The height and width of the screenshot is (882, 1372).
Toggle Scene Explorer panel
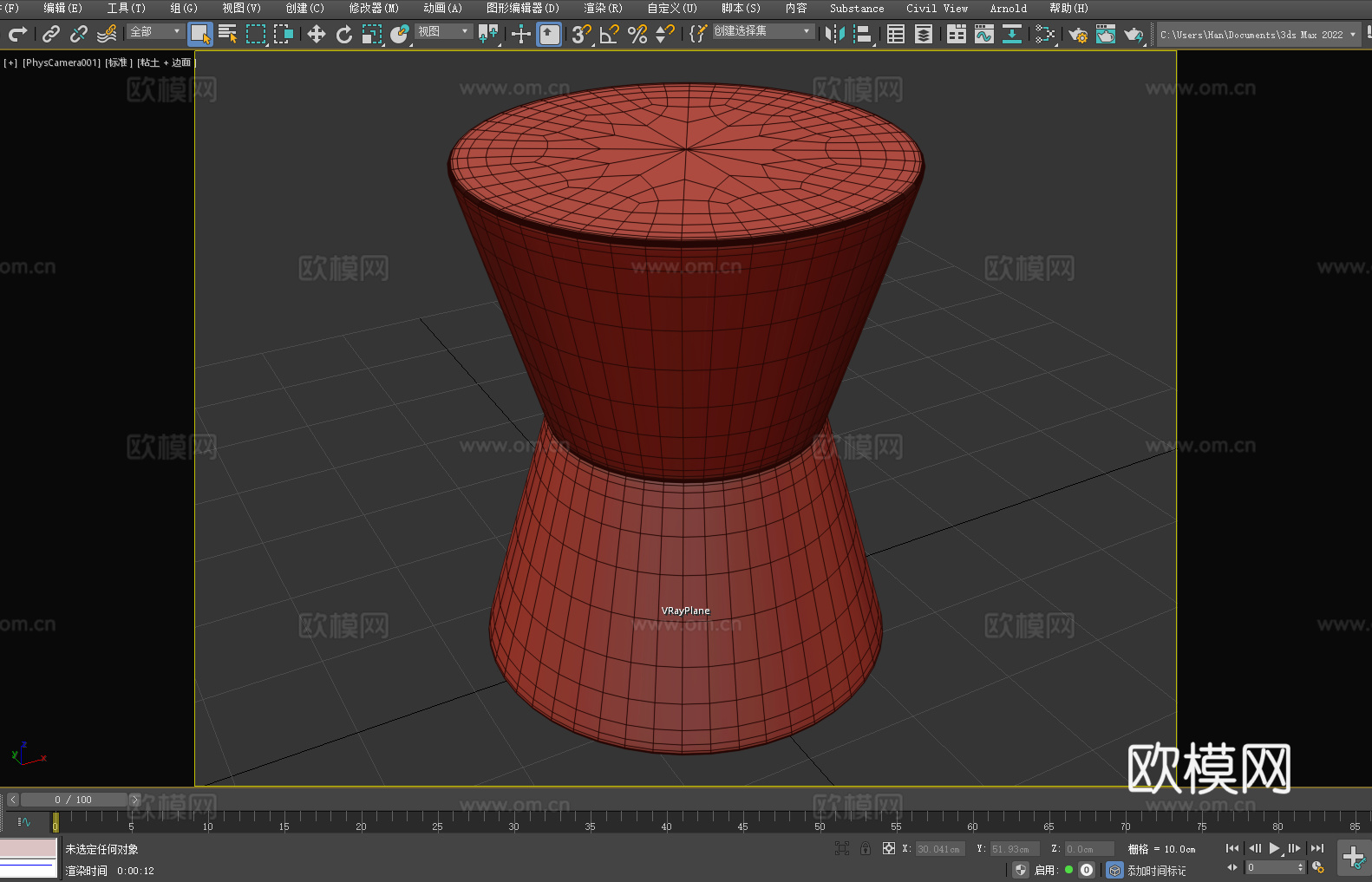pyautogui.click(x=896, y=34)
